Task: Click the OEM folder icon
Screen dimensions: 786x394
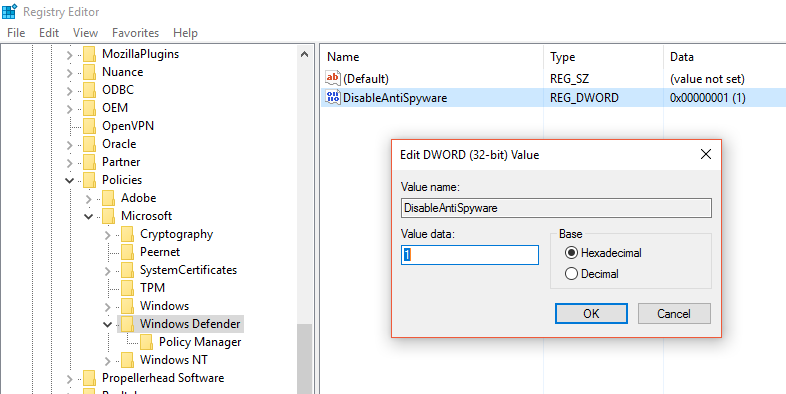Action: [89, 108]
